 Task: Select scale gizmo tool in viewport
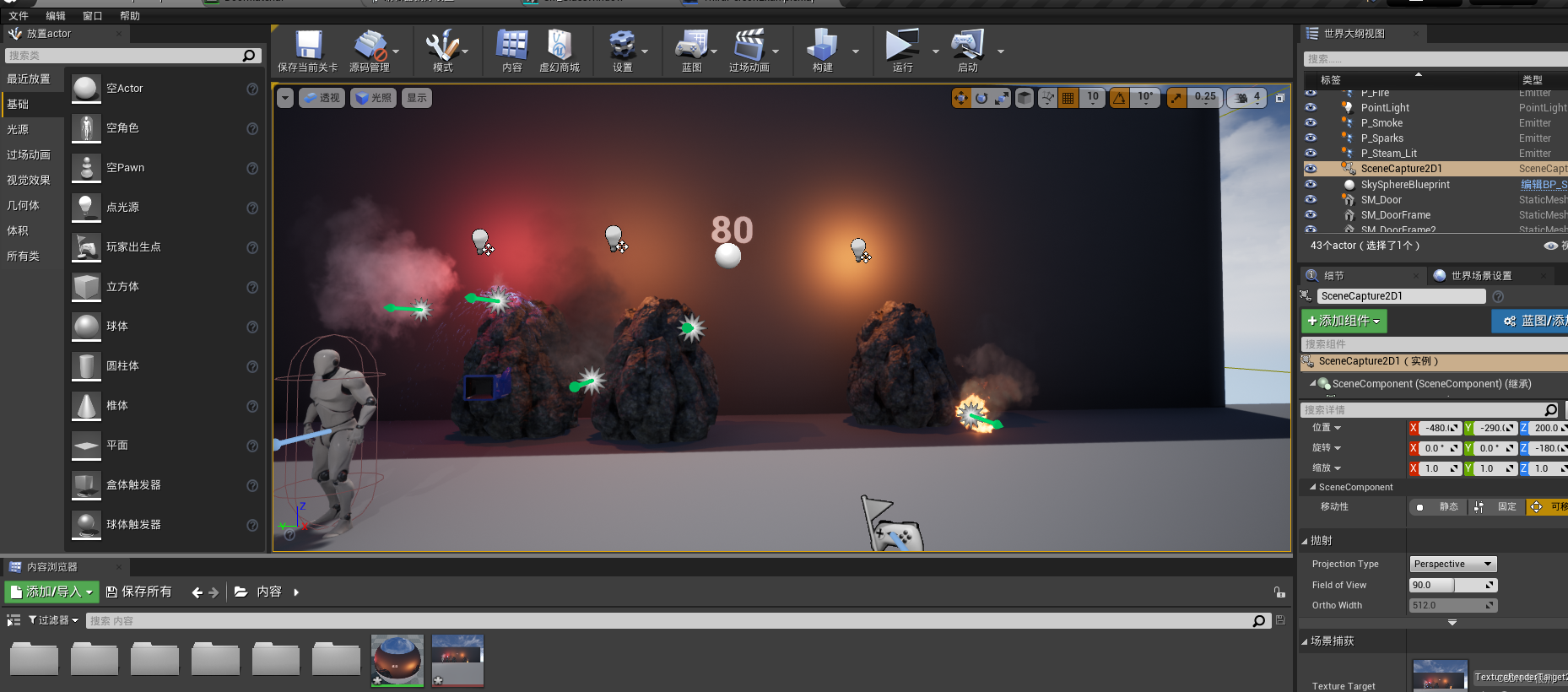[x=1002, y=98]
